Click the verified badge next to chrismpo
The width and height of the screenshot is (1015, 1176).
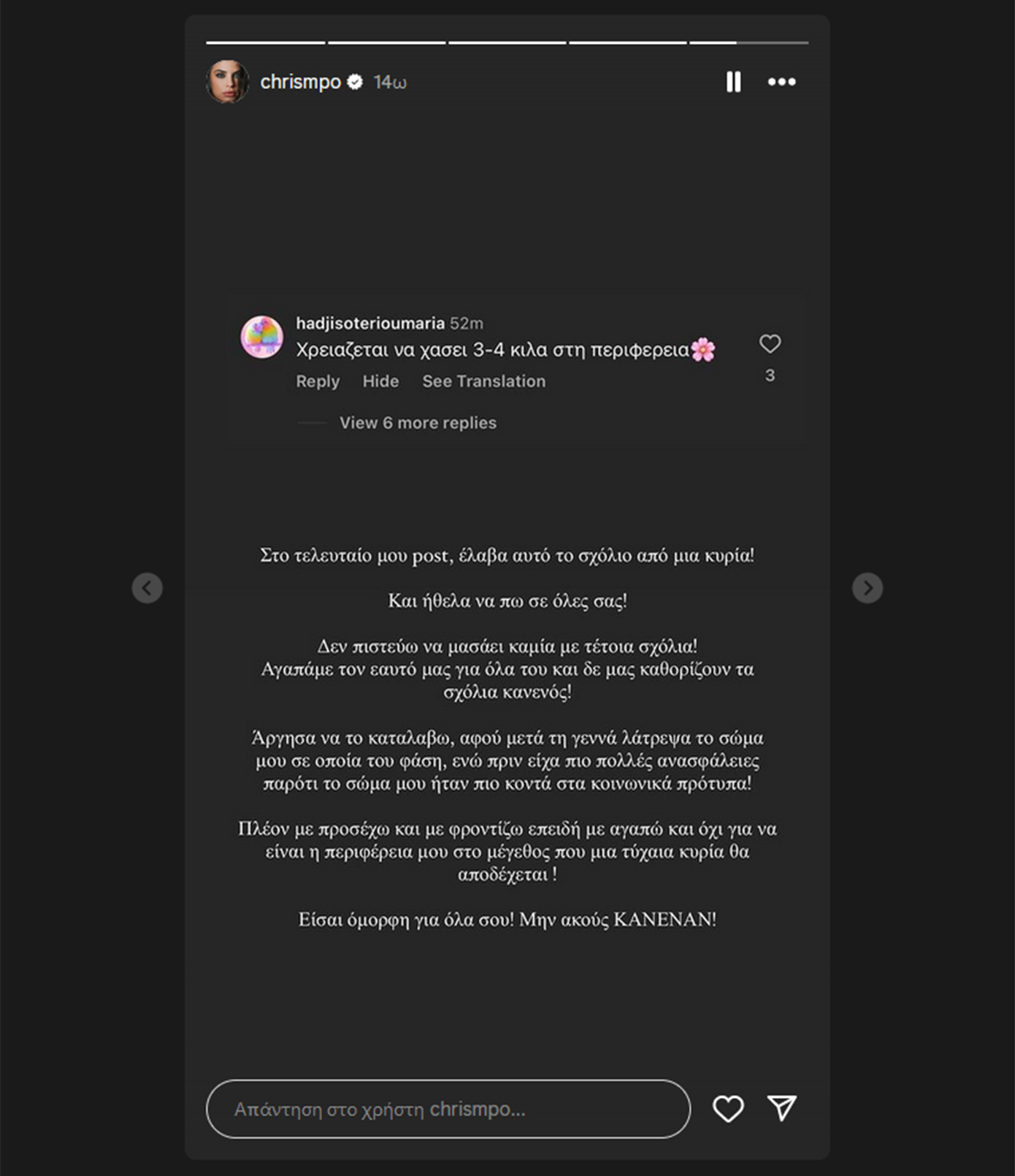pyautogui.click(x=355, y=82)
